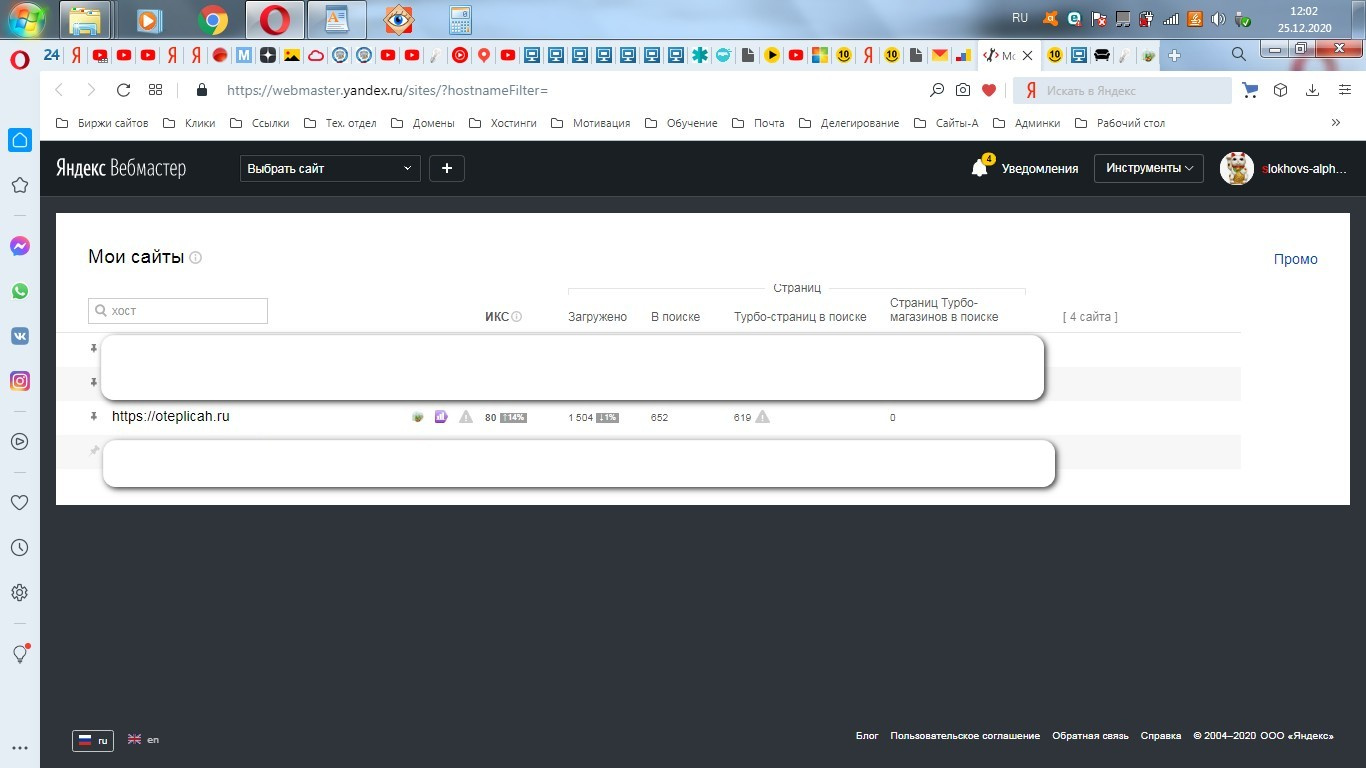Open the https://oteplicah.ru site link
The height and width of the screenshot is (768, 1366).
click(171, 416)
